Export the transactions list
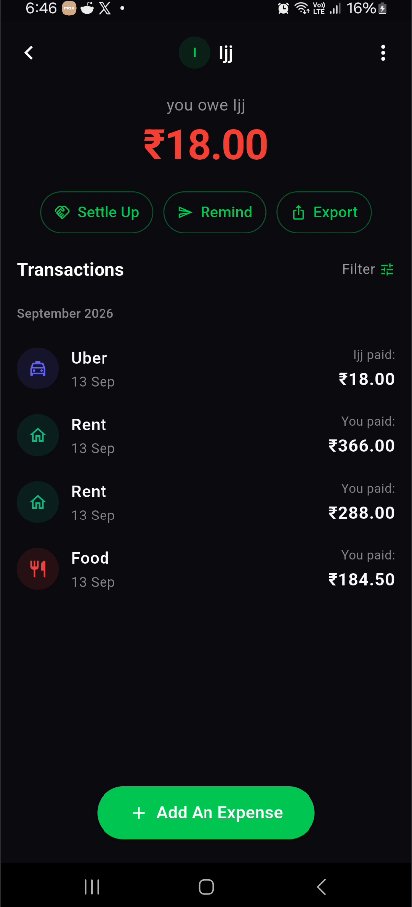 324,212
